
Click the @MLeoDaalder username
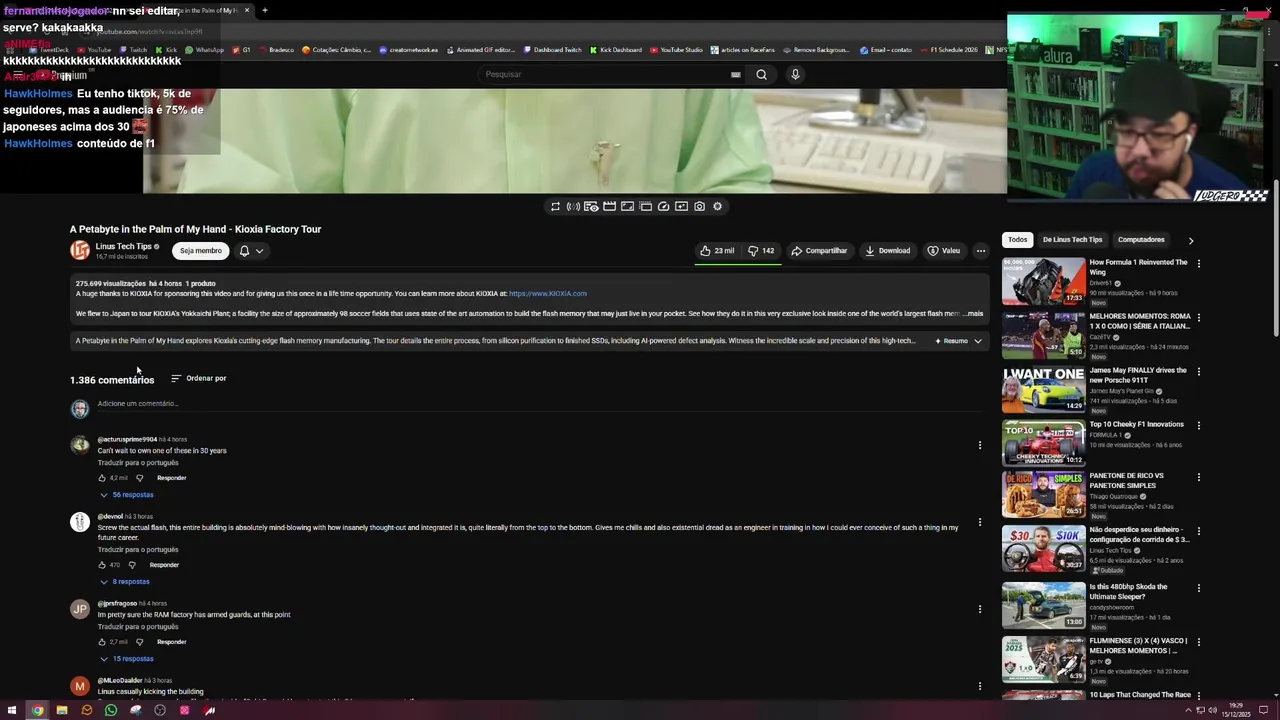click(x=120, y=681)
